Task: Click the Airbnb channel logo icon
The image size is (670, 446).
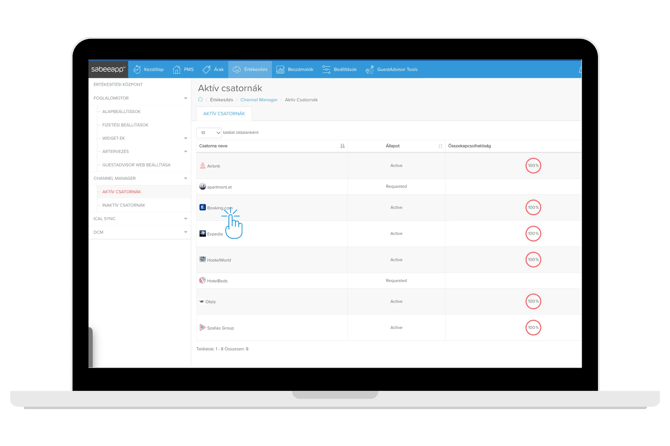Action: click(202, 165)
